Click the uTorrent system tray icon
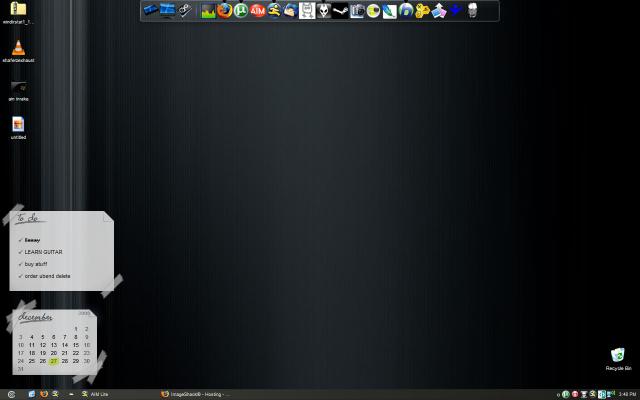This screenshot has width=640, height=400. point(566,394)
